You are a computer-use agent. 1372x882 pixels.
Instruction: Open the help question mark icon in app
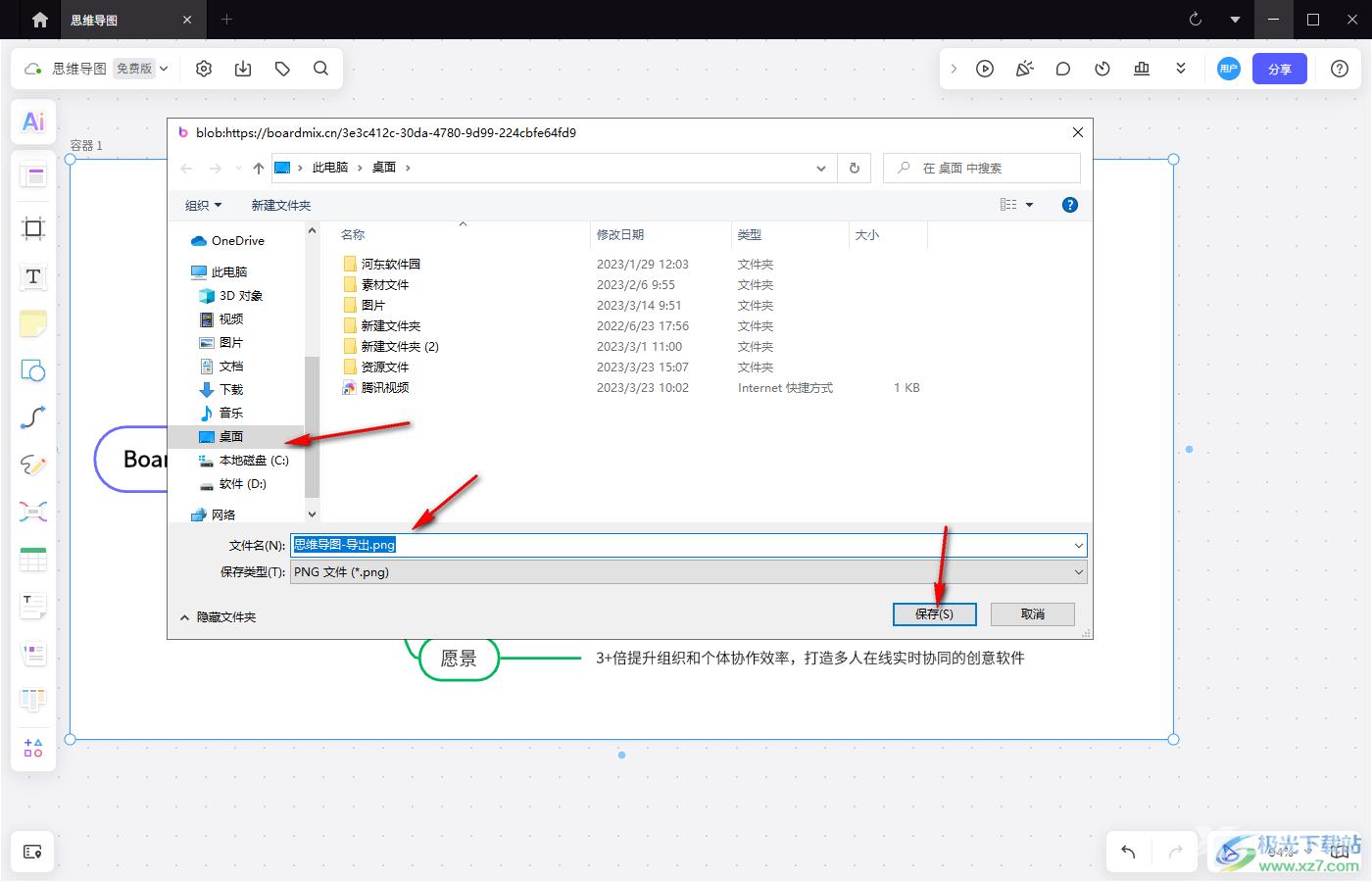[1340, 69]
